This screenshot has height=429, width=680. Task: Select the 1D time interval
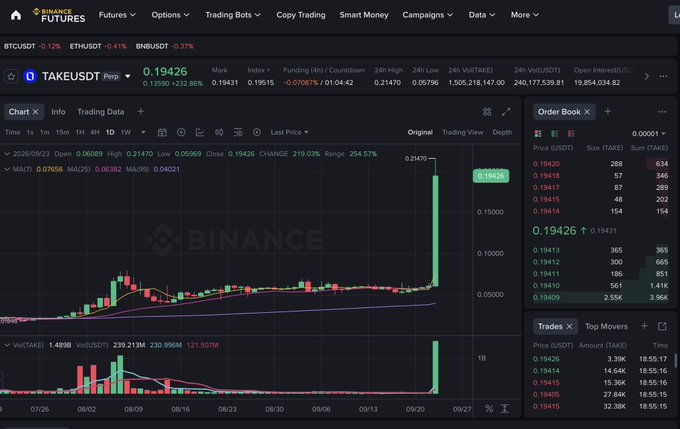point(110,132)
